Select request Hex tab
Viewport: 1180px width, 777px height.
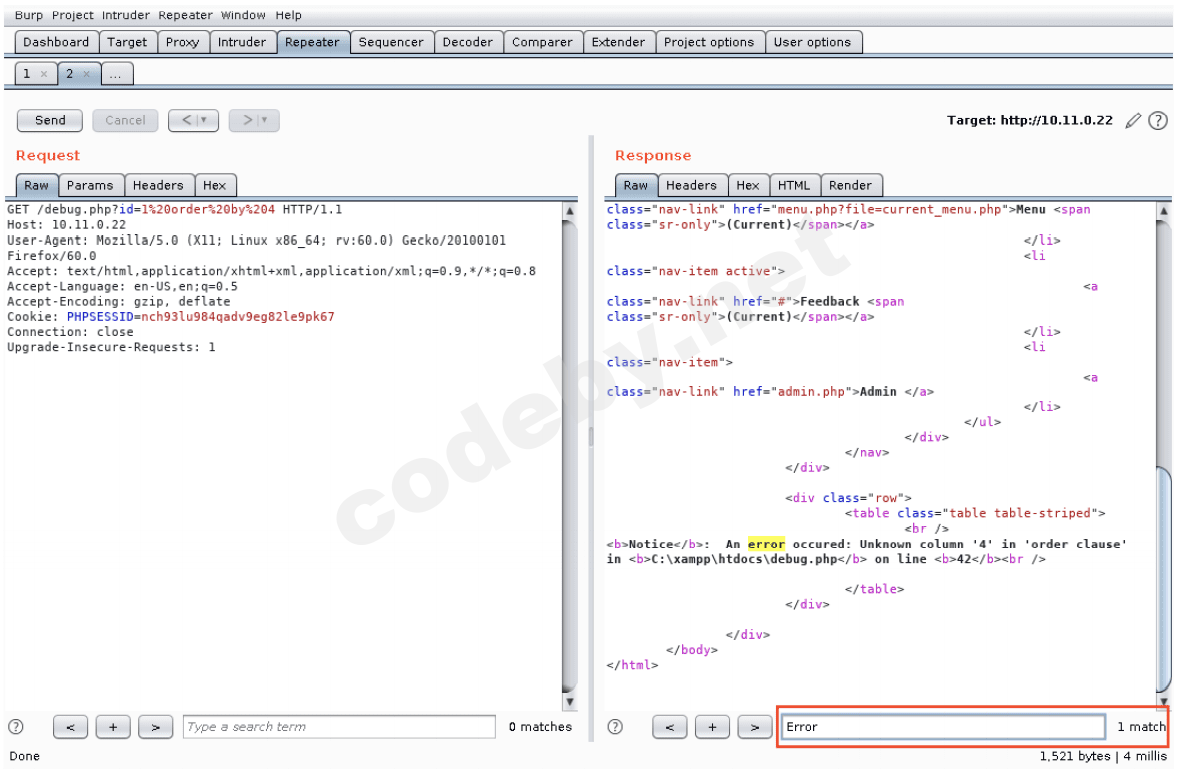point(214,185)
